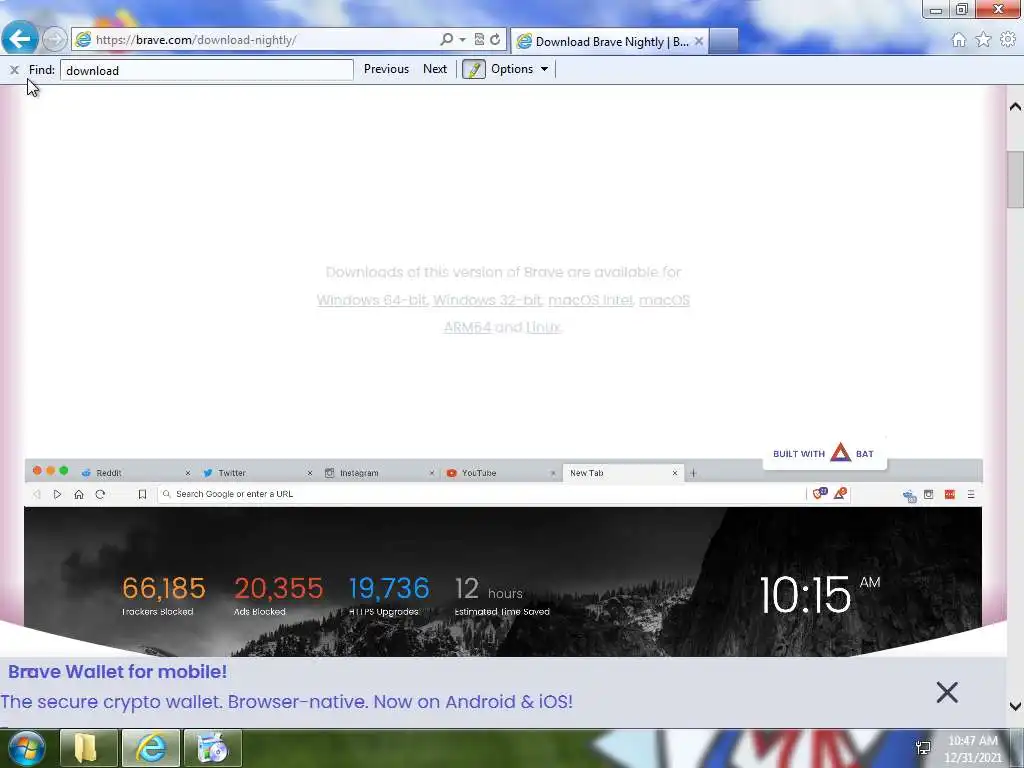Click the secure crypto wallet banner text
1024x768 pixels.
[287, 702]
